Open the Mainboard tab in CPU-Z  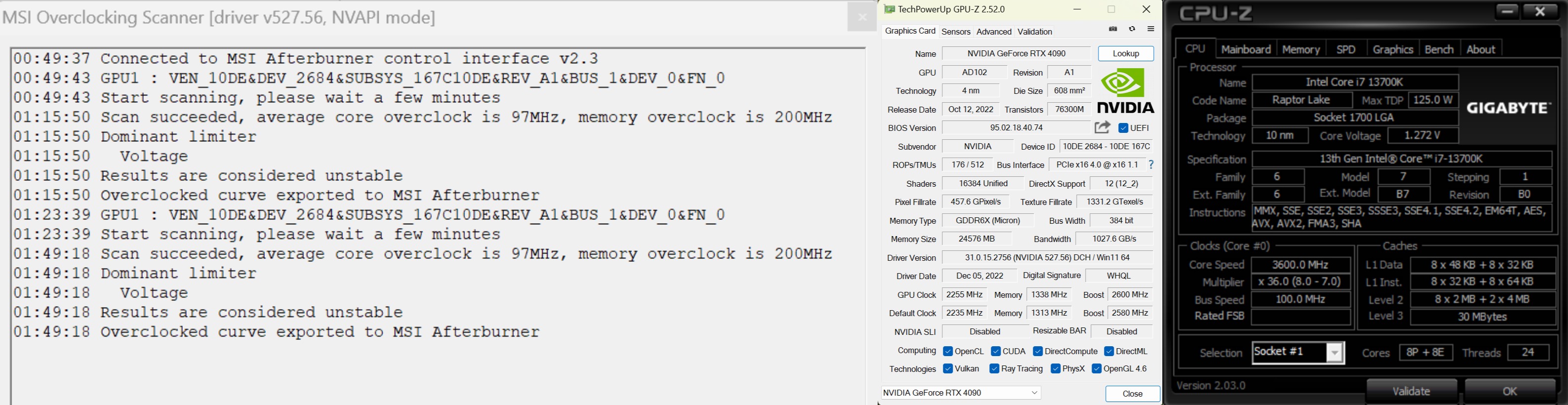pyautogui.click(x=1245, y=49)
